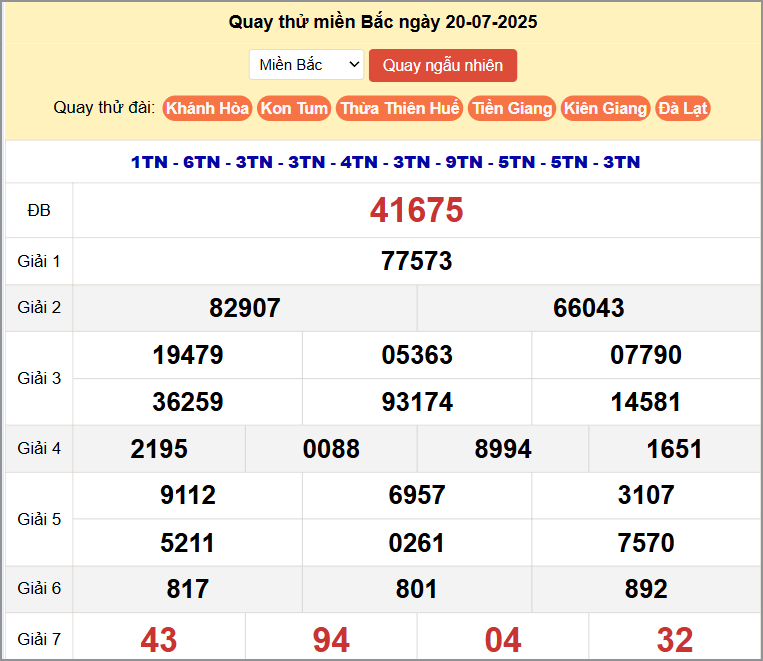Select the Khánh Hòa station link
Image resolution: width=763 pixels, height=661 pixels.
tap(207, 108)
